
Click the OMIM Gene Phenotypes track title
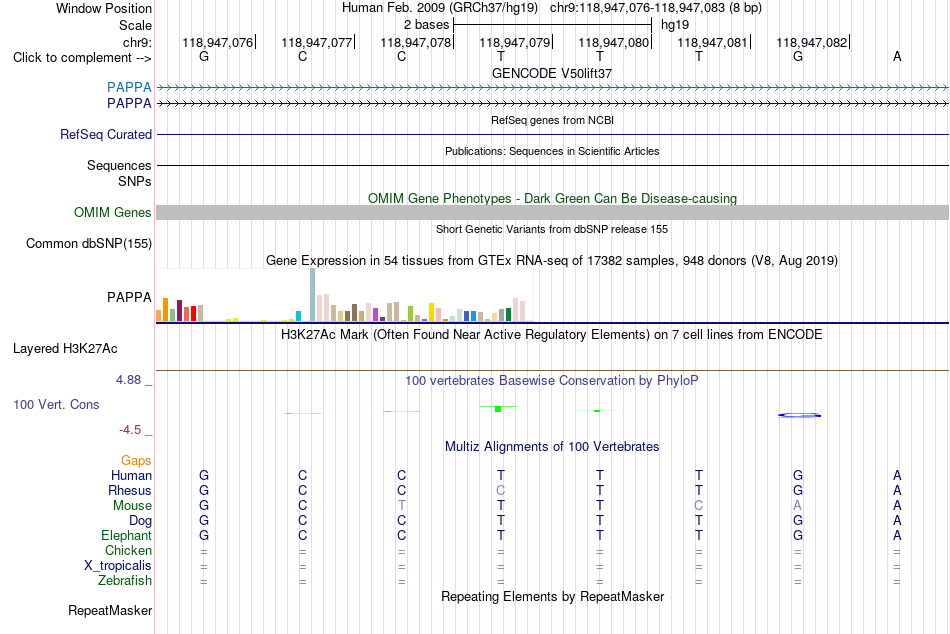click(552, 199)
